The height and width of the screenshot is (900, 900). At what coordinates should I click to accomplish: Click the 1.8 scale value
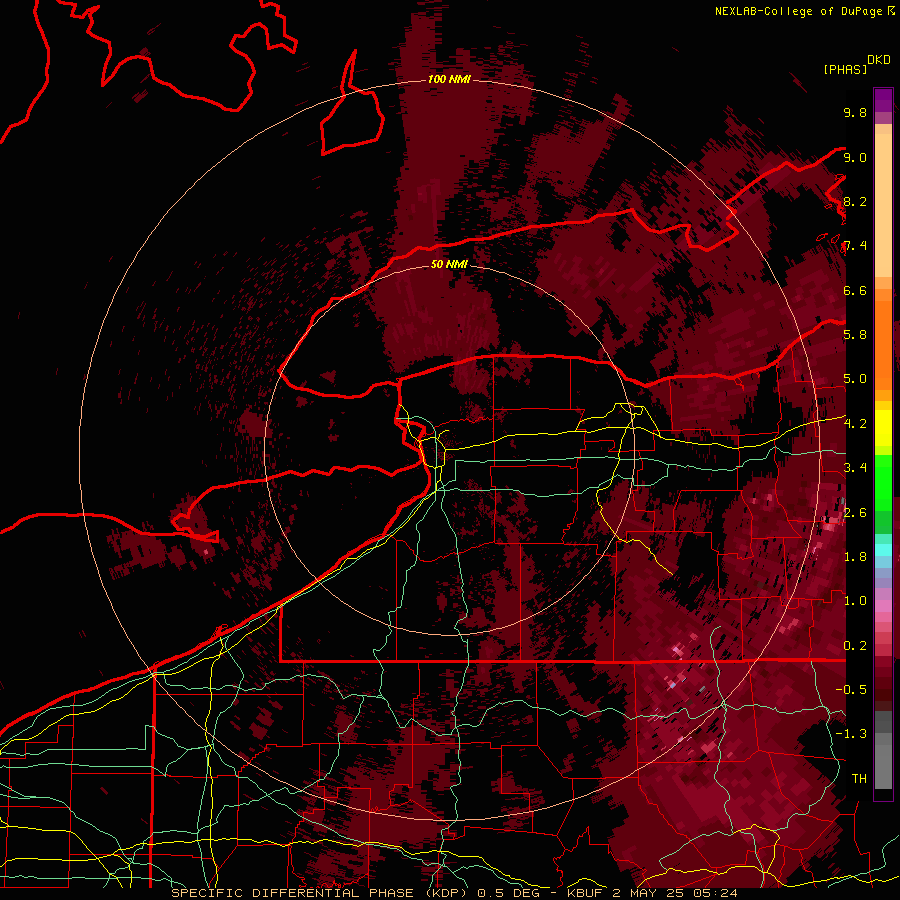(855, 557)
